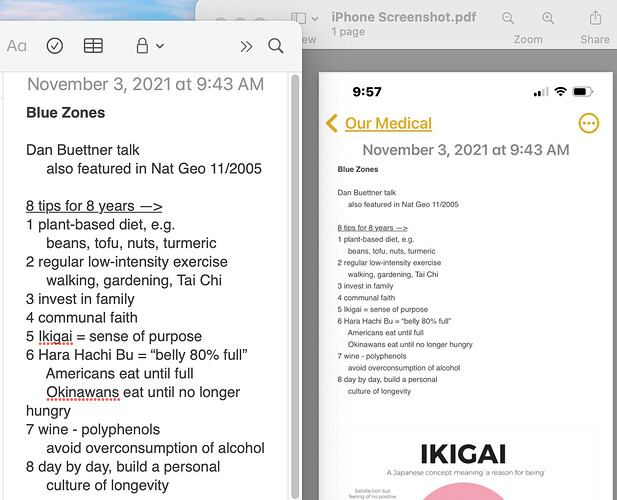Click 'avoid overconsumption of alcohol' in Notes
This screenshot has height=500, width=617.
pos(155,448)
